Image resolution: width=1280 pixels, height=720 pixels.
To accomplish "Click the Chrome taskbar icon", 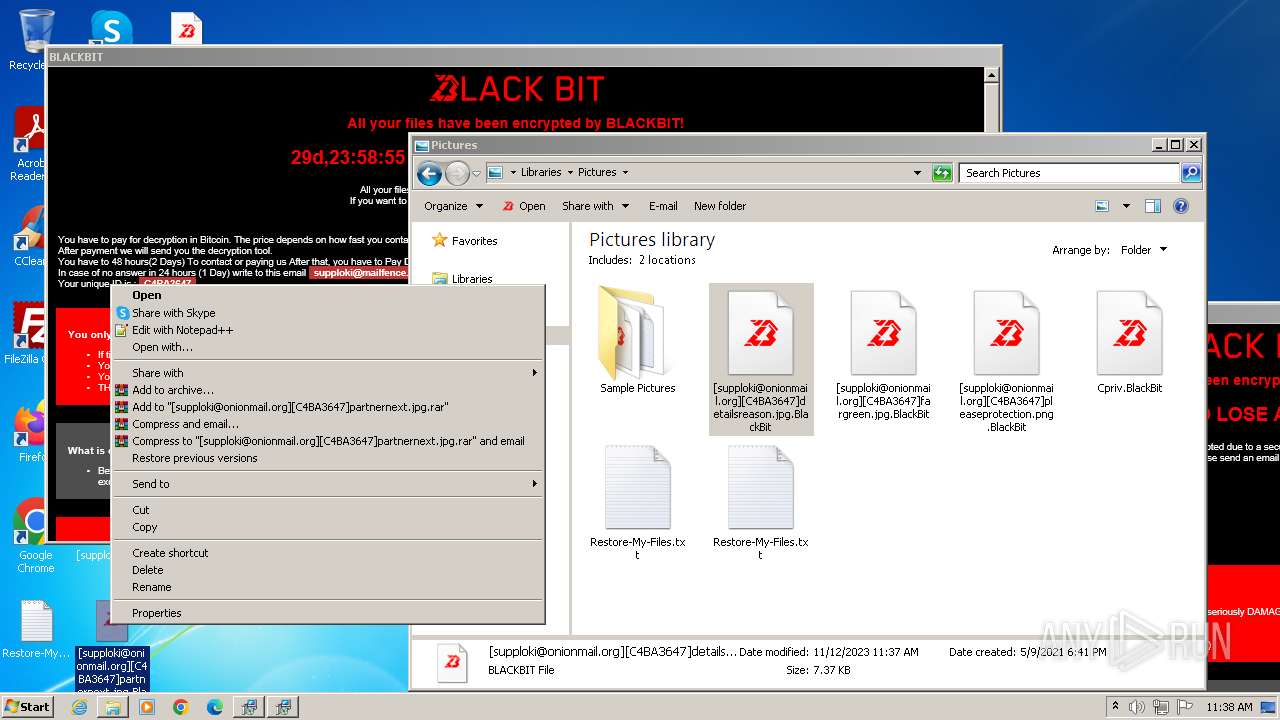I will coord(180,707).
